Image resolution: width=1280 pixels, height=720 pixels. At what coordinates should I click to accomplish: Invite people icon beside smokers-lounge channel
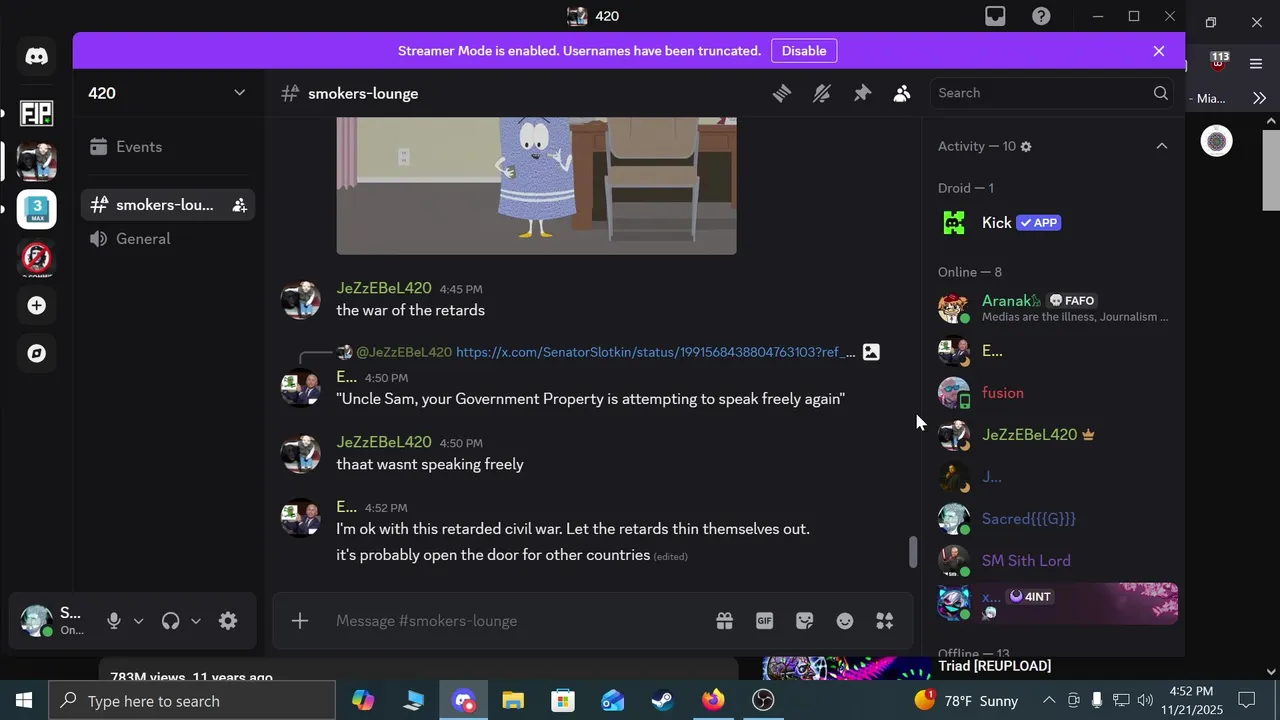tap(240, 205)
